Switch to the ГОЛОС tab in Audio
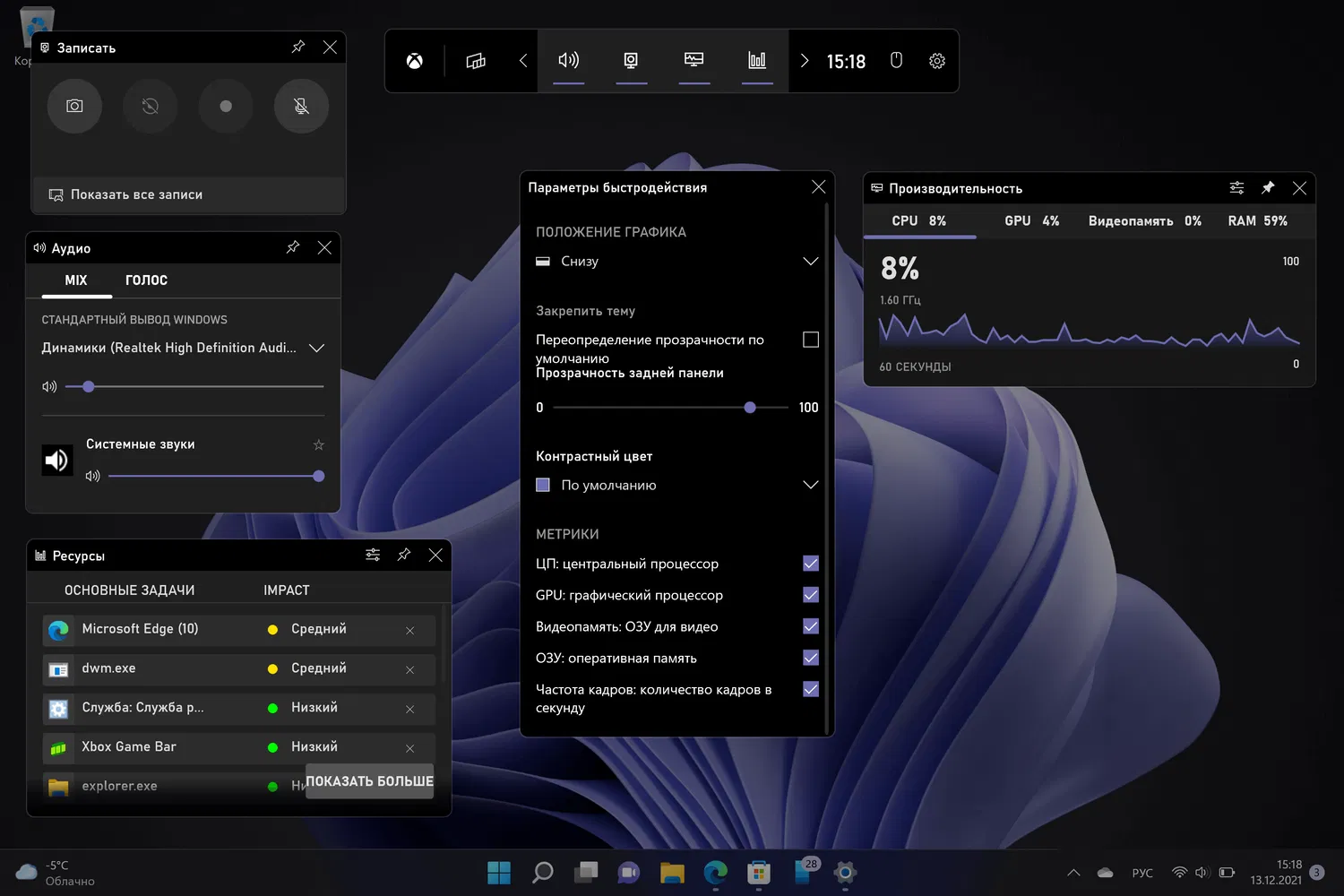Image resolution: width=1344 pixels, height=896 pixels. pos(146,280)
